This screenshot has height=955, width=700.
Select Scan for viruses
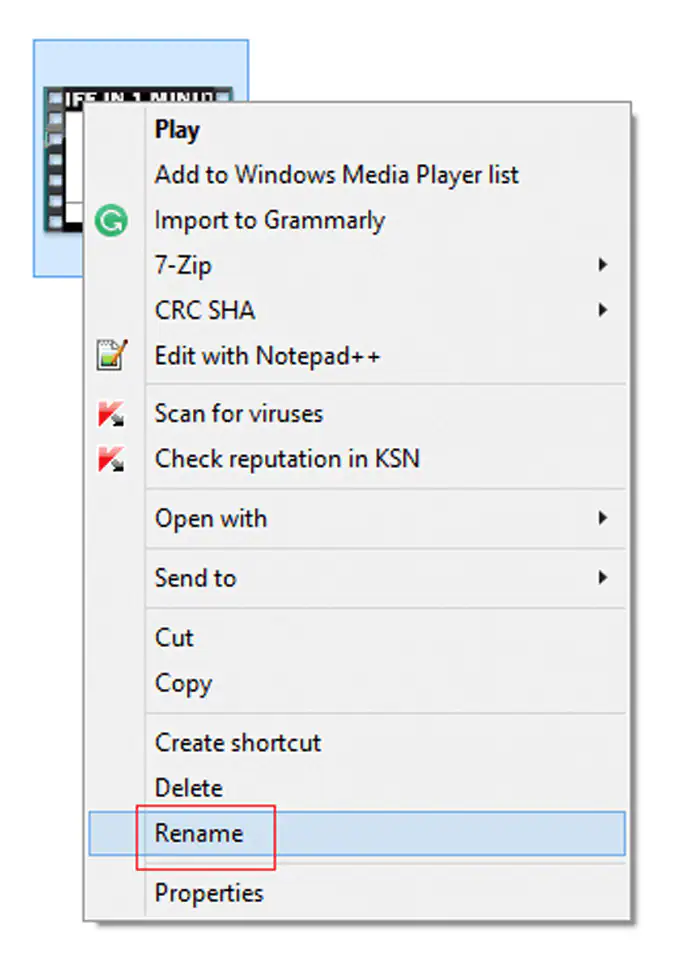[238, 414]
